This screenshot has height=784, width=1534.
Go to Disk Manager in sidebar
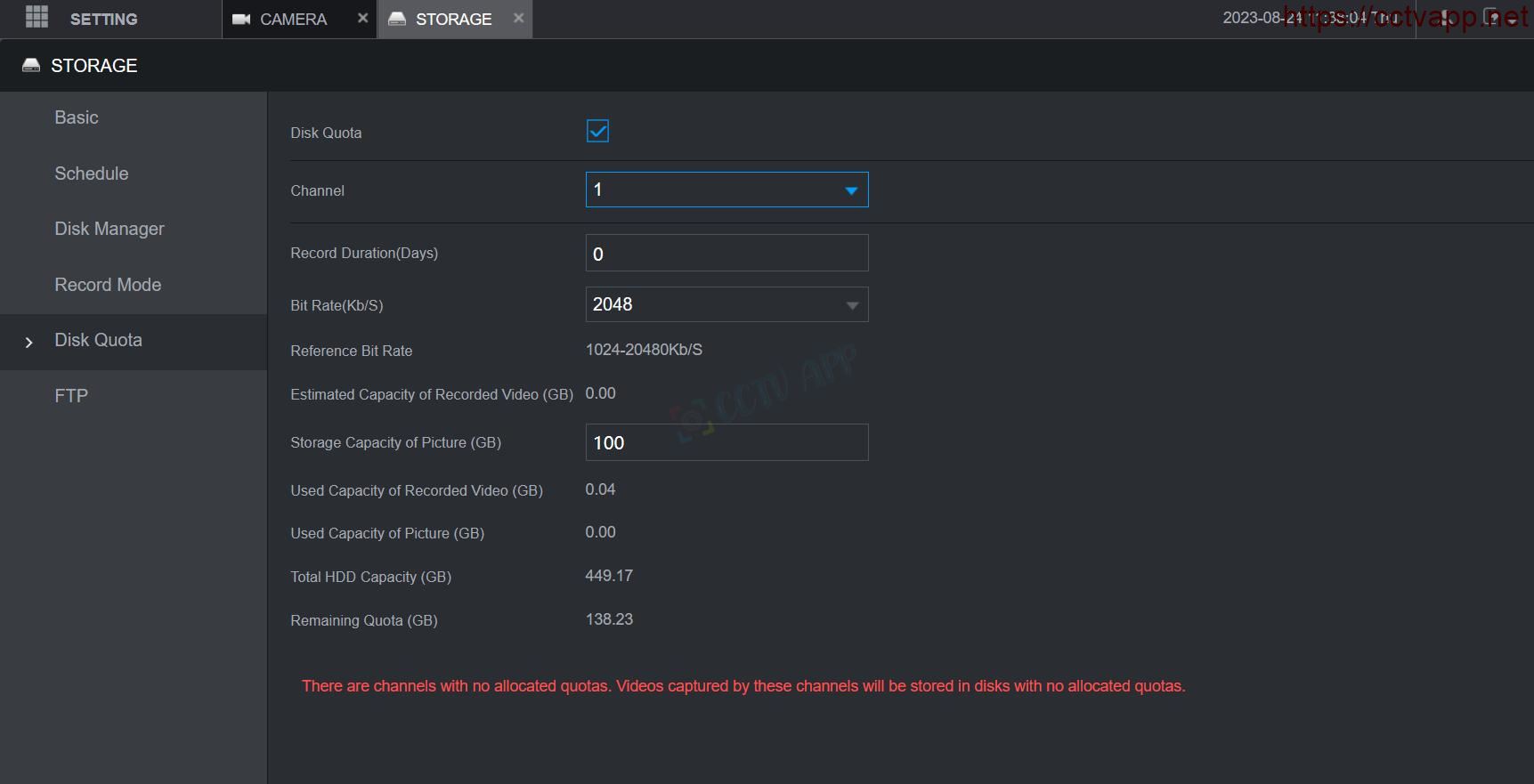coord(134,229)
